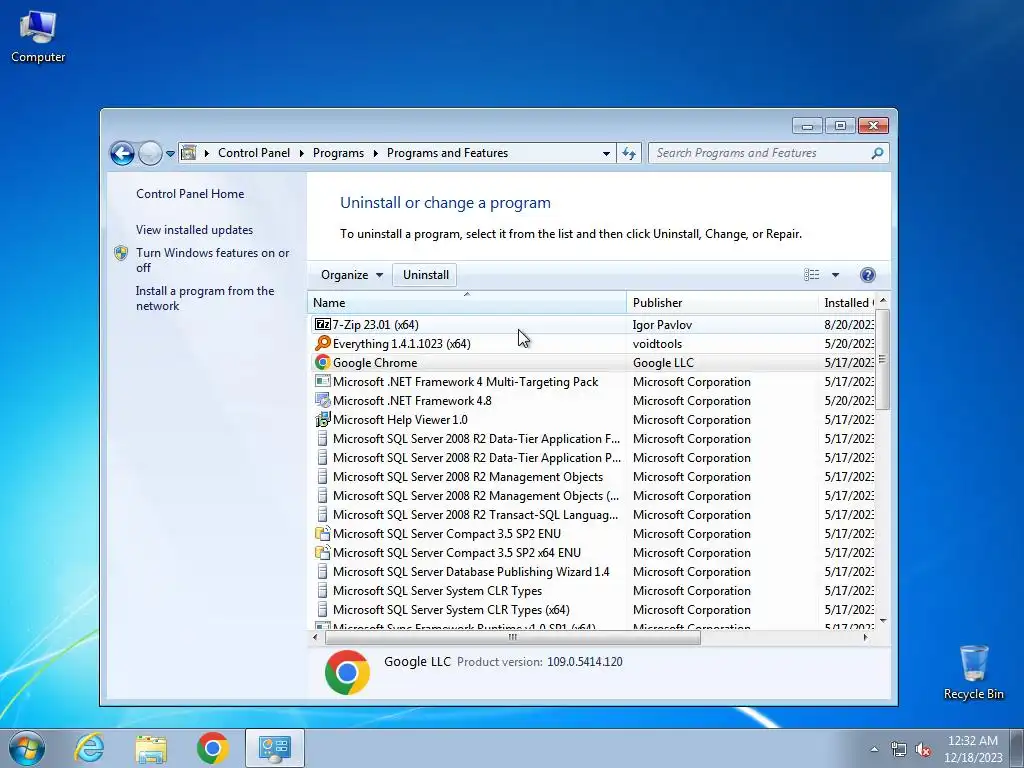Click the Control Panel breadcrumb
Image resolution: width=1024 pixels, height=768 pixels.
(x=254, y=153)
